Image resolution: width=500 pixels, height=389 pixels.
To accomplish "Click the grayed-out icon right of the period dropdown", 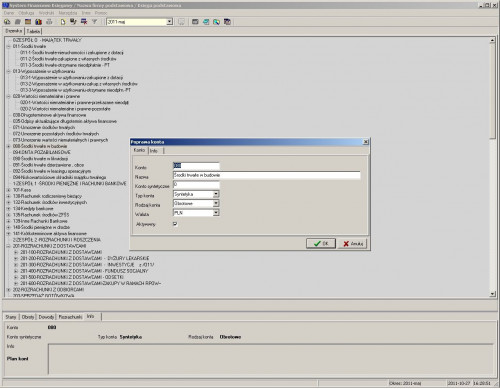I will (181, 22).
